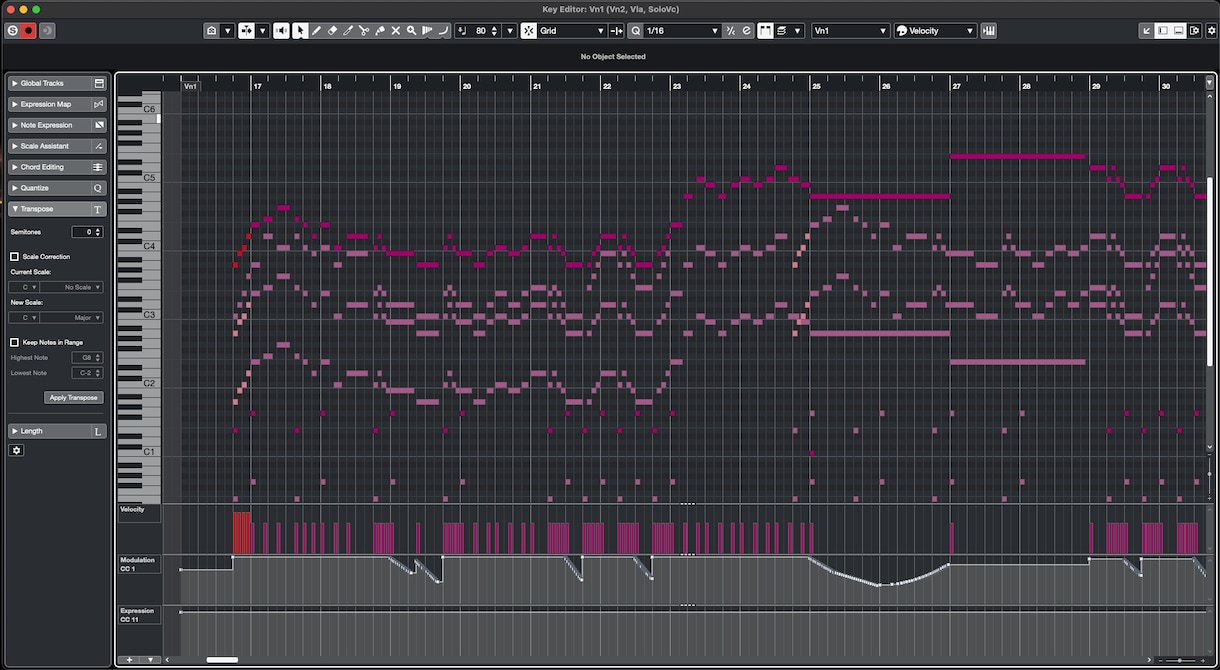The image size is (1220, 670).
Task: Click the Lowest Note C-2 field
Action: click(88, 372)
